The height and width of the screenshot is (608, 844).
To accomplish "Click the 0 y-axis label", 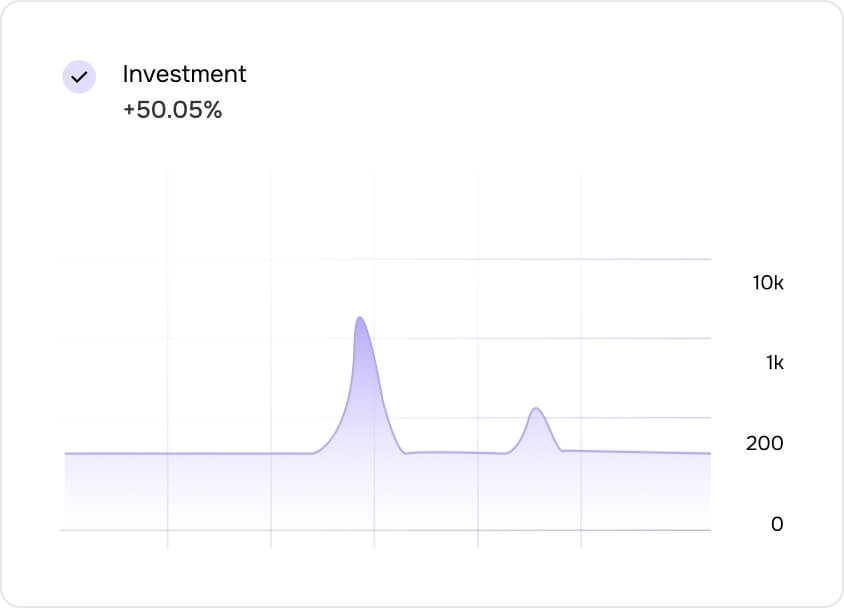I will coord(777,524).
